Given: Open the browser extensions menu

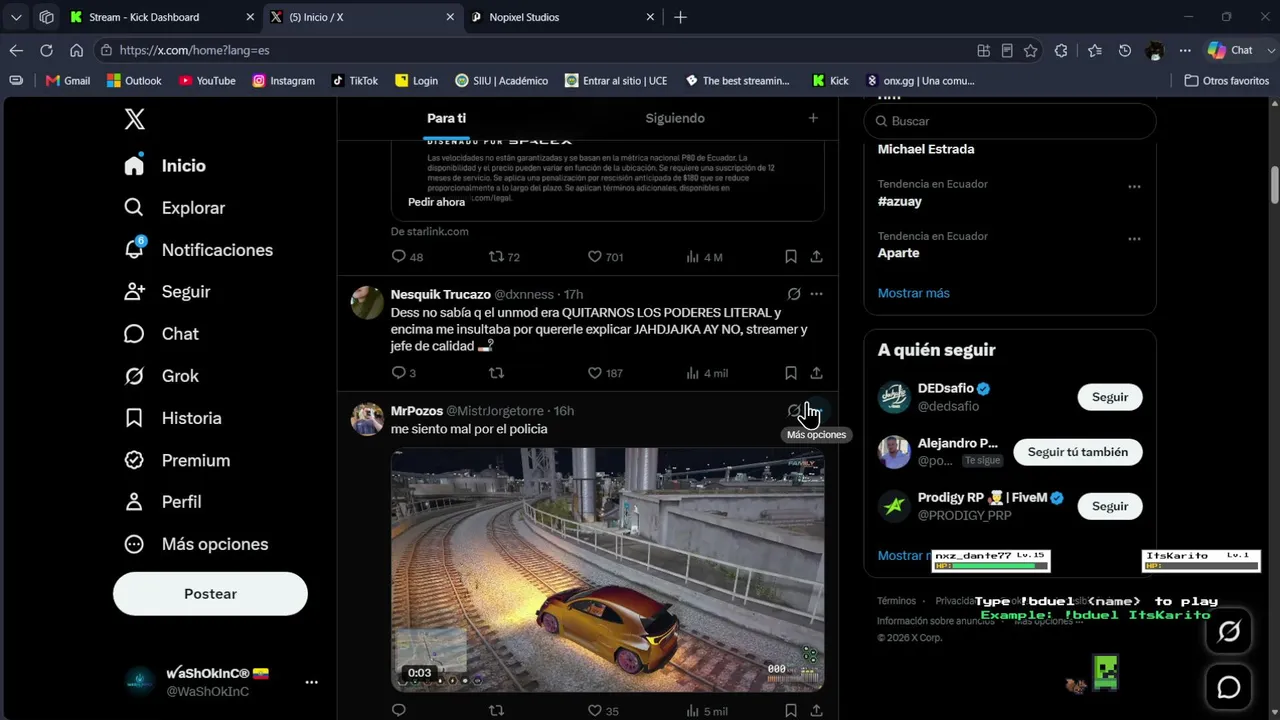Looking at the screenshot, I should 1061,50.
